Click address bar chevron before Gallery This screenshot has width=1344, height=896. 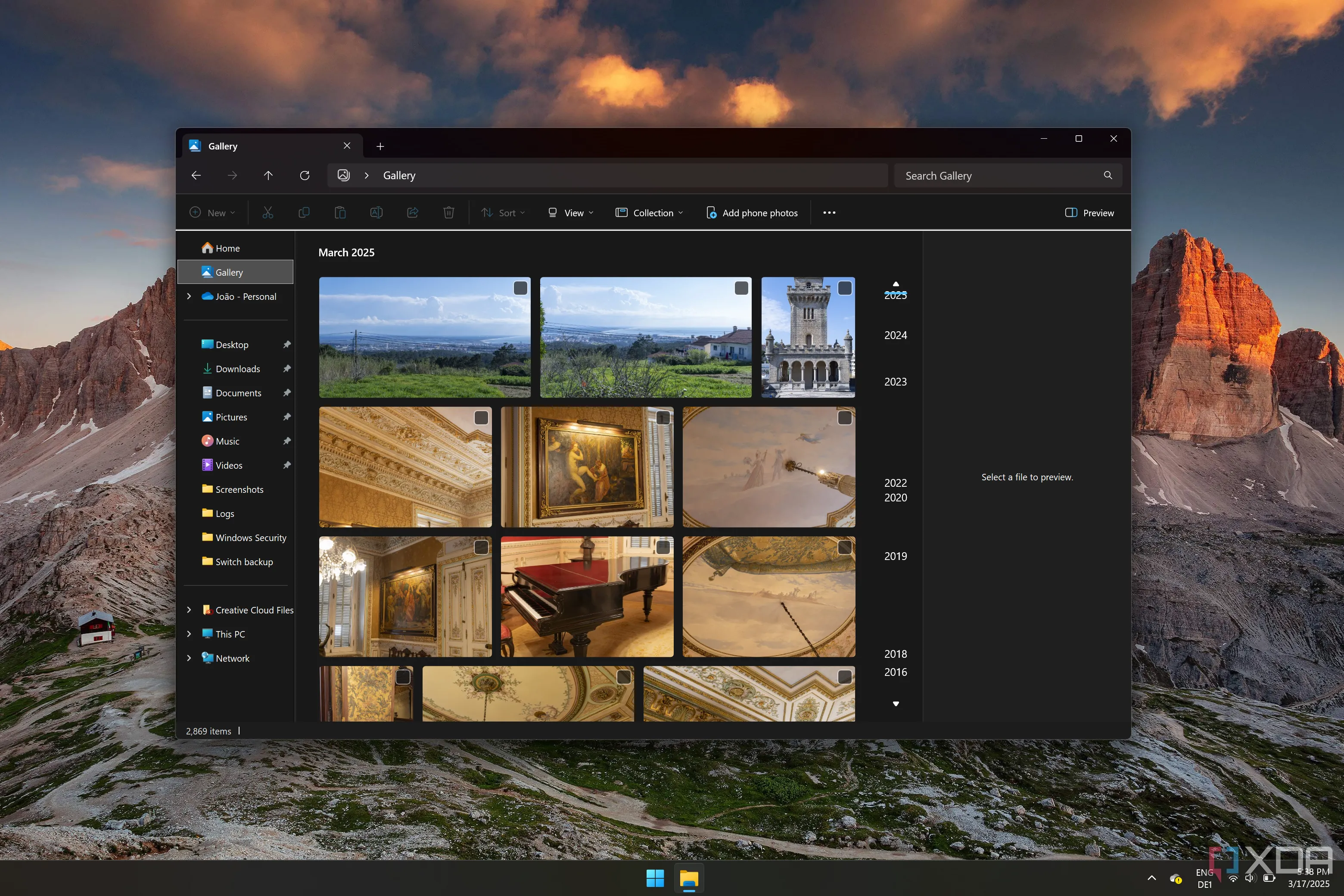[366, 175]
